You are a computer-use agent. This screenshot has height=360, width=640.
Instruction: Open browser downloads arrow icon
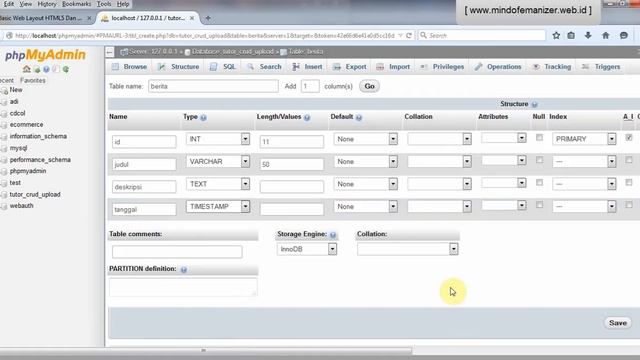[x=588, y=36]
